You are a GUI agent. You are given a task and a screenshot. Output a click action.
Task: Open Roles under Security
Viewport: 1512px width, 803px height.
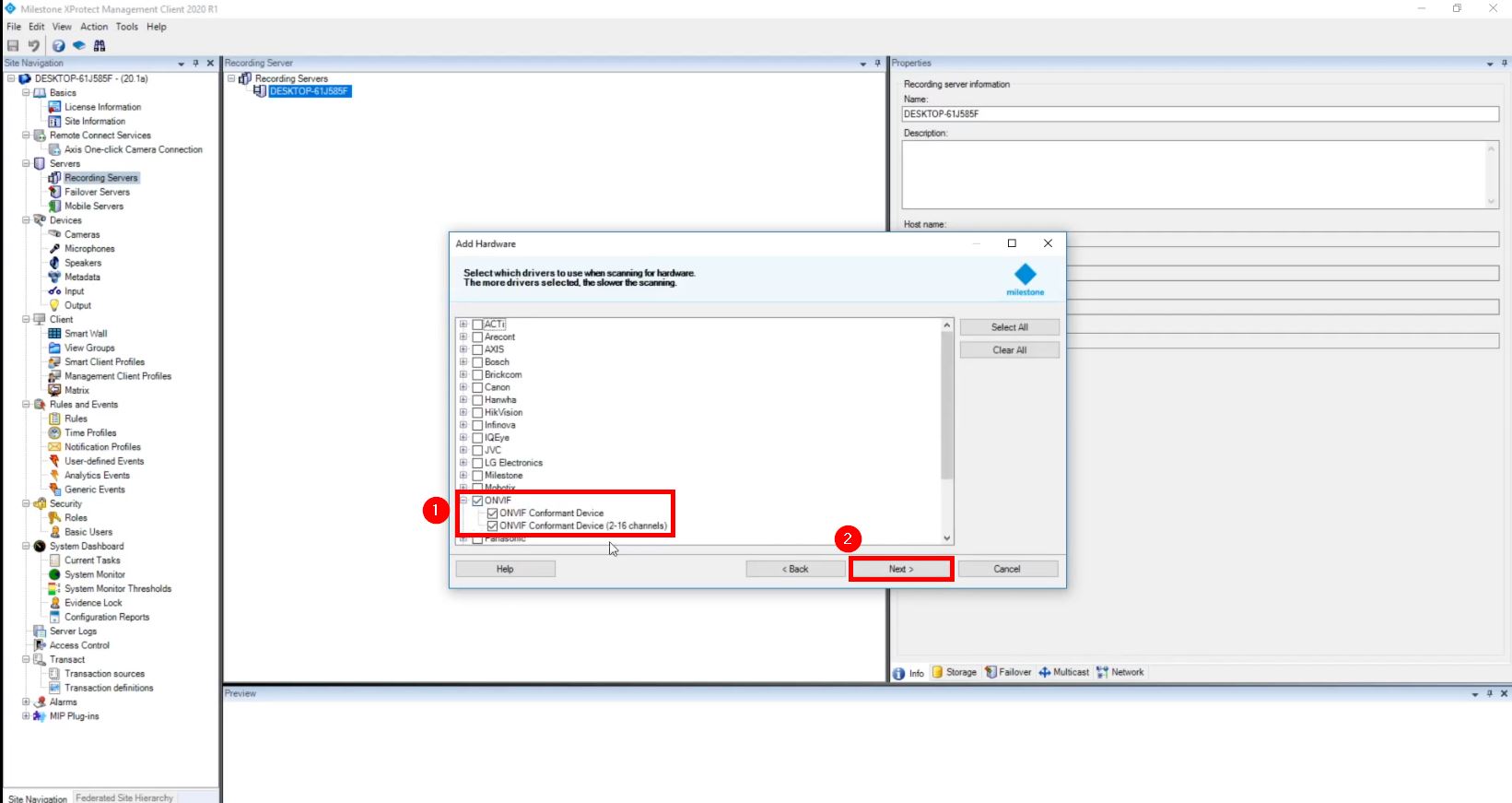(76, 518)
